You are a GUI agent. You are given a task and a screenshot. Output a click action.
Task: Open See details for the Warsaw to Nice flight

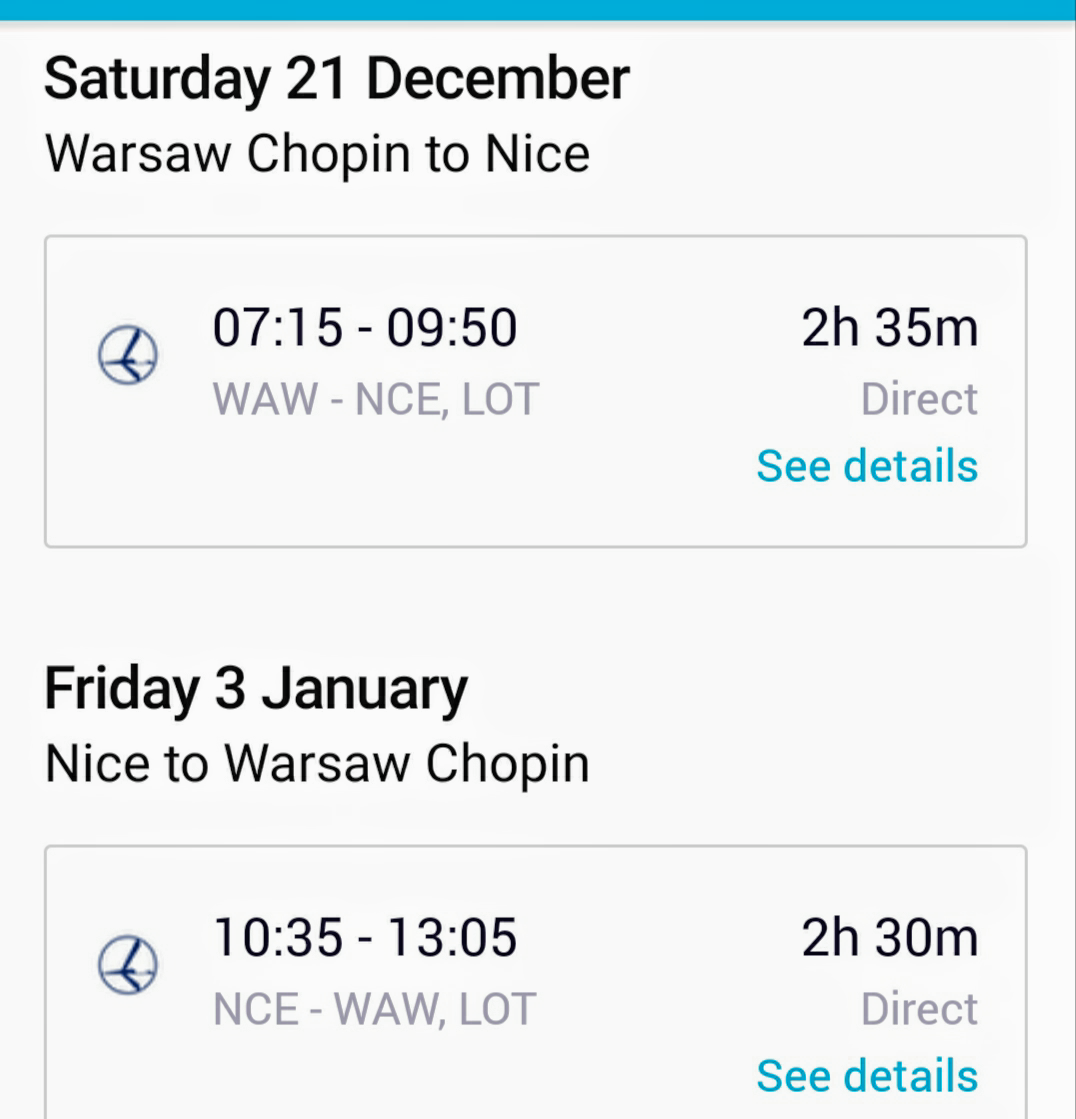point(867,466)
